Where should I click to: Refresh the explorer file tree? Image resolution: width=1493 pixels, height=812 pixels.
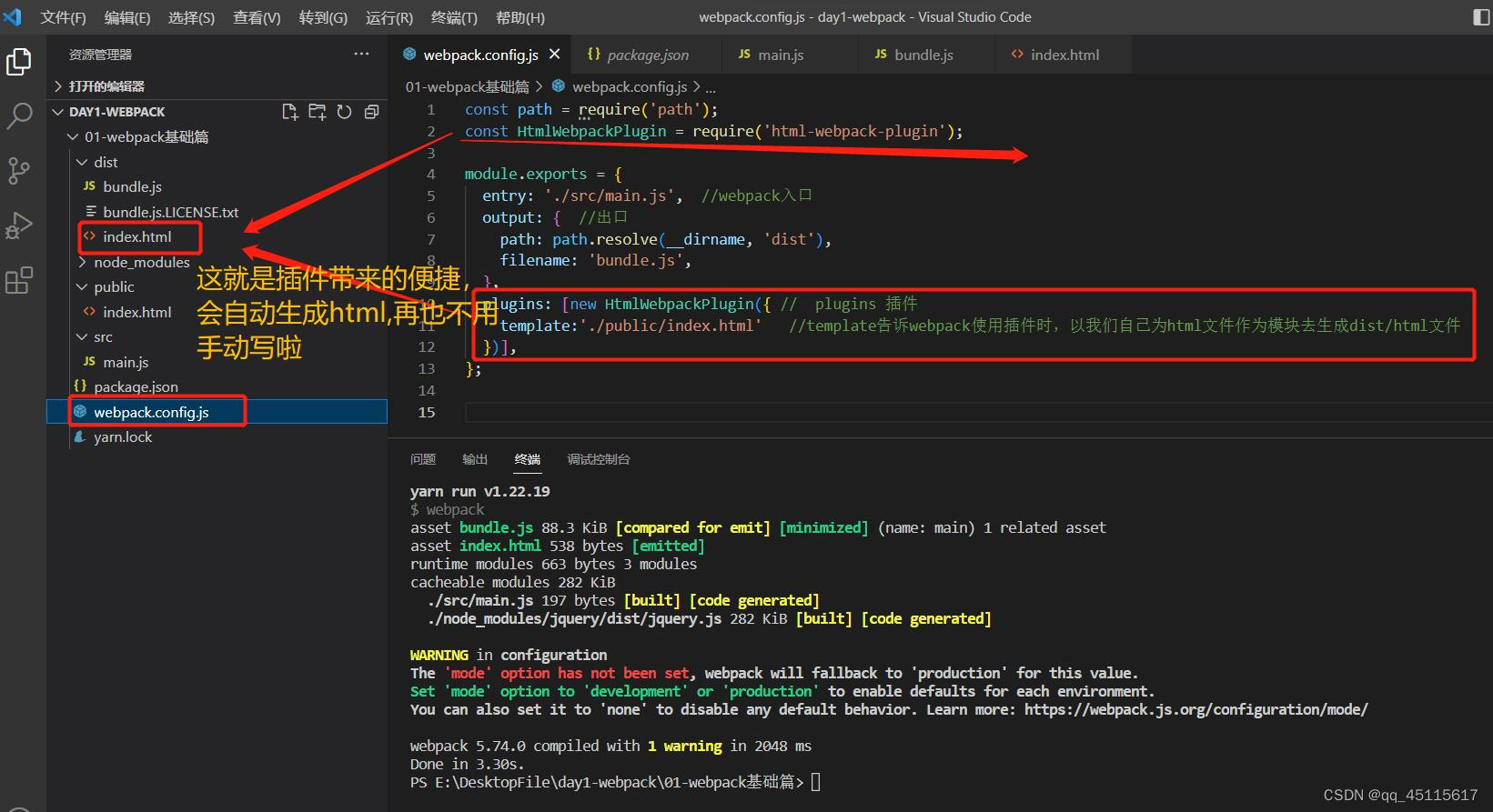pos(344,112)
